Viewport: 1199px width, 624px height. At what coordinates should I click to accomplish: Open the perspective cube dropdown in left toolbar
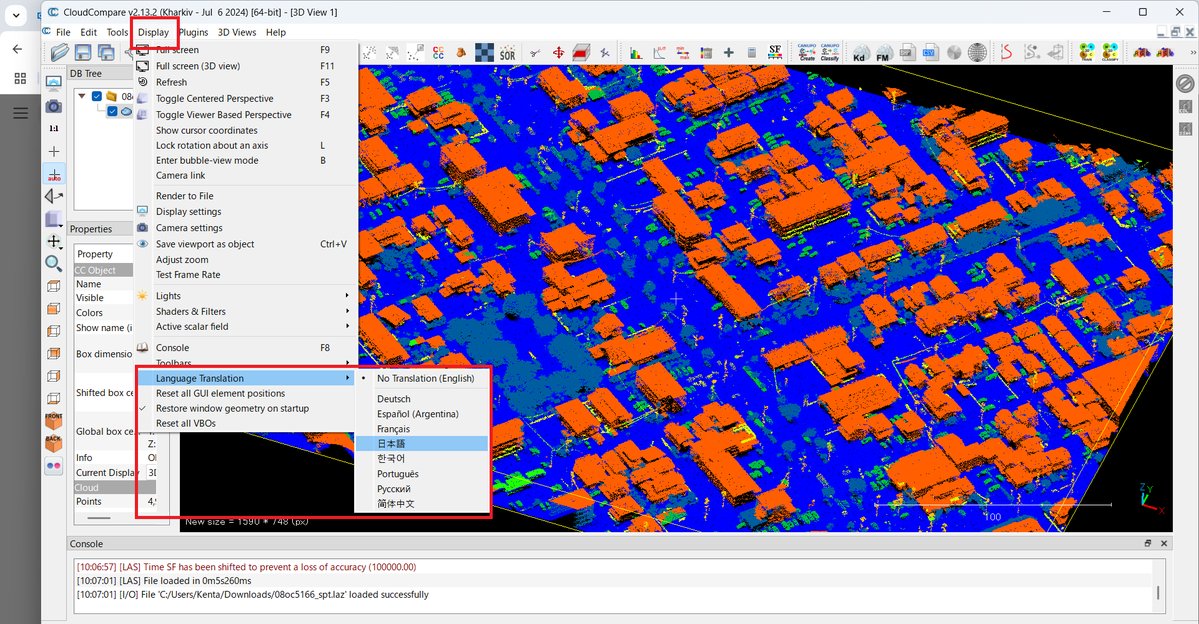pos(54,219)
